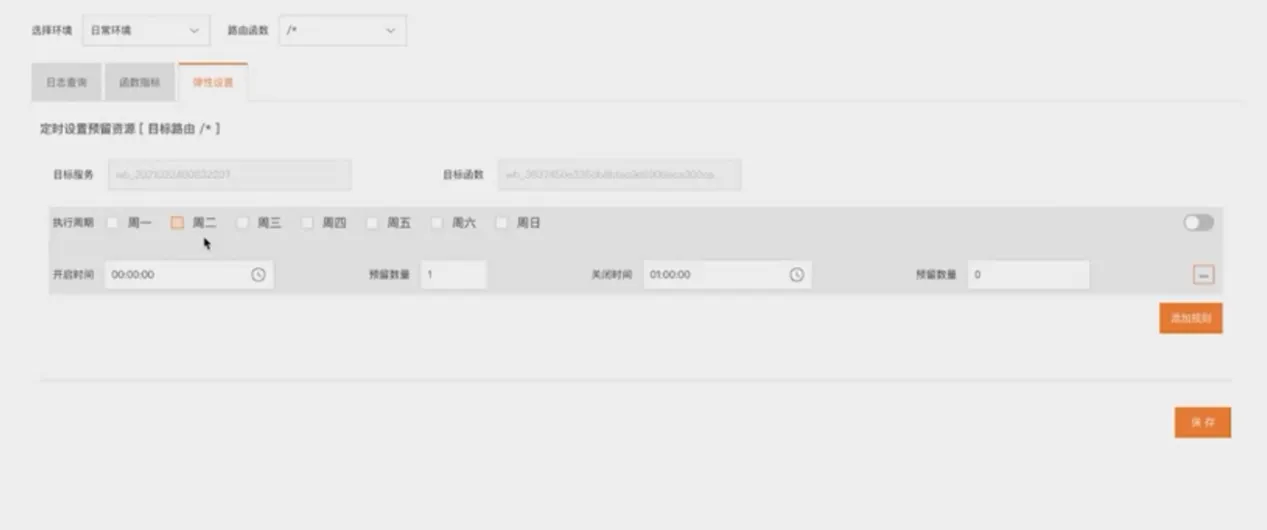The width and height of the screenshot is (1267, 530).
Task: Click the 关闭时间 field showing 01:00:00
Action: click(x=727, y=275)
